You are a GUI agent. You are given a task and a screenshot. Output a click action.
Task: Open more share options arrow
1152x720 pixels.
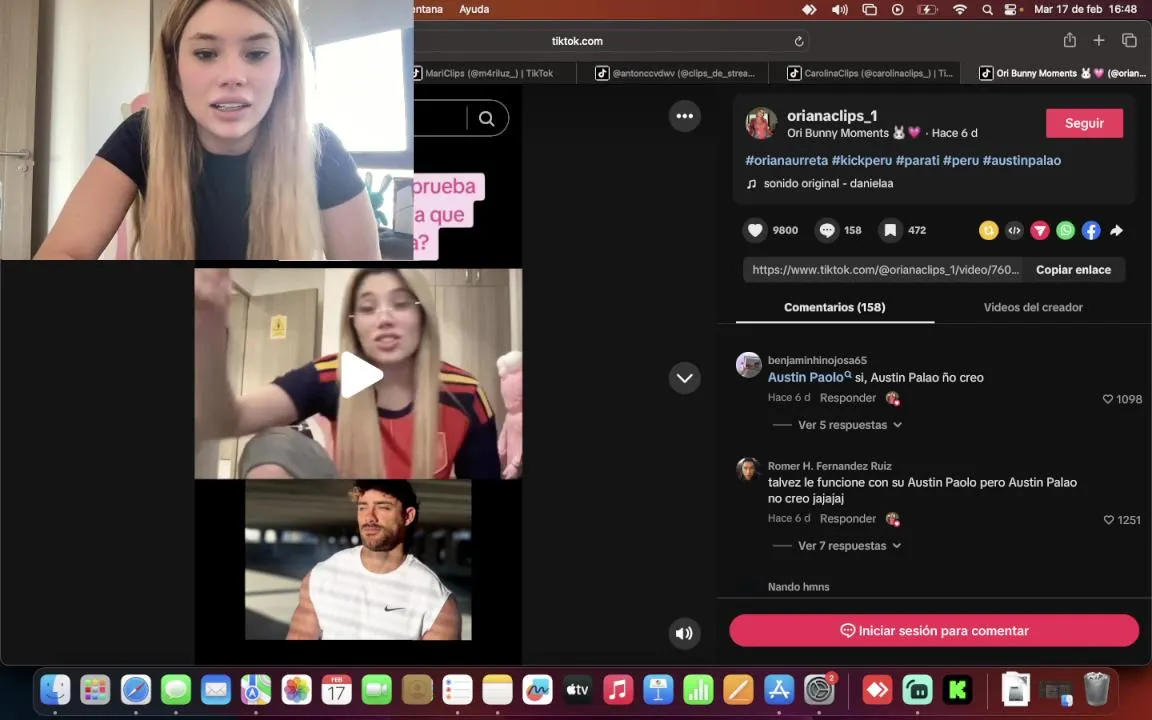coord(1117,231)
